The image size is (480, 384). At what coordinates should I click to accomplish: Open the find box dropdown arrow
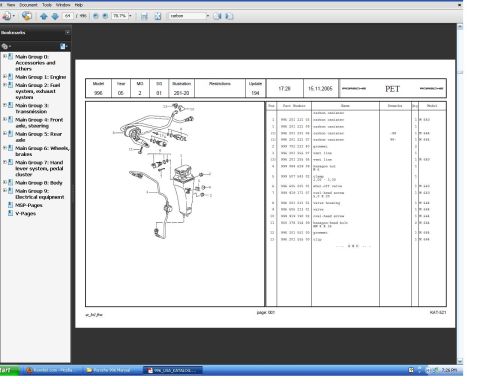(208, 16)
